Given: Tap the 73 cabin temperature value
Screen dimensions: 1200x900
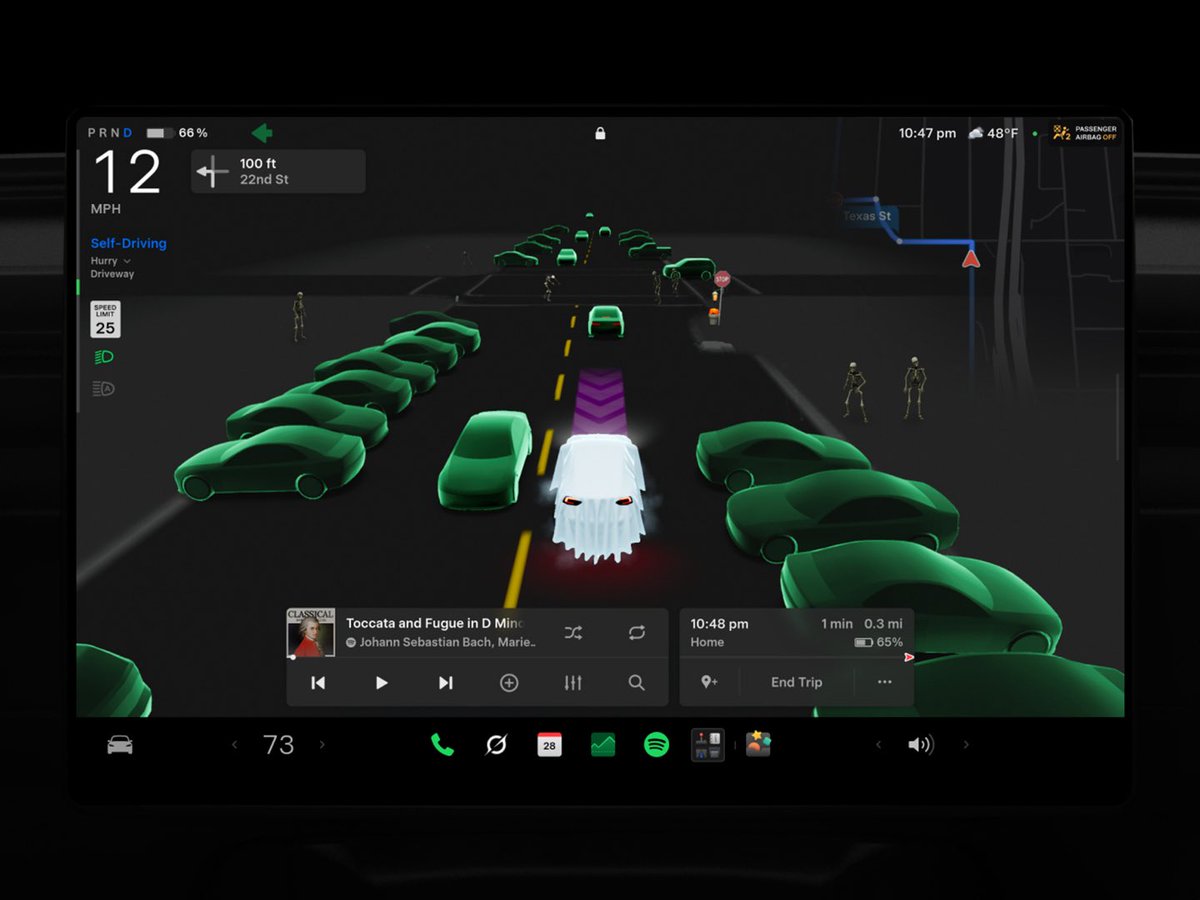Looking at the screenshot, I should (x=279, y=745).
